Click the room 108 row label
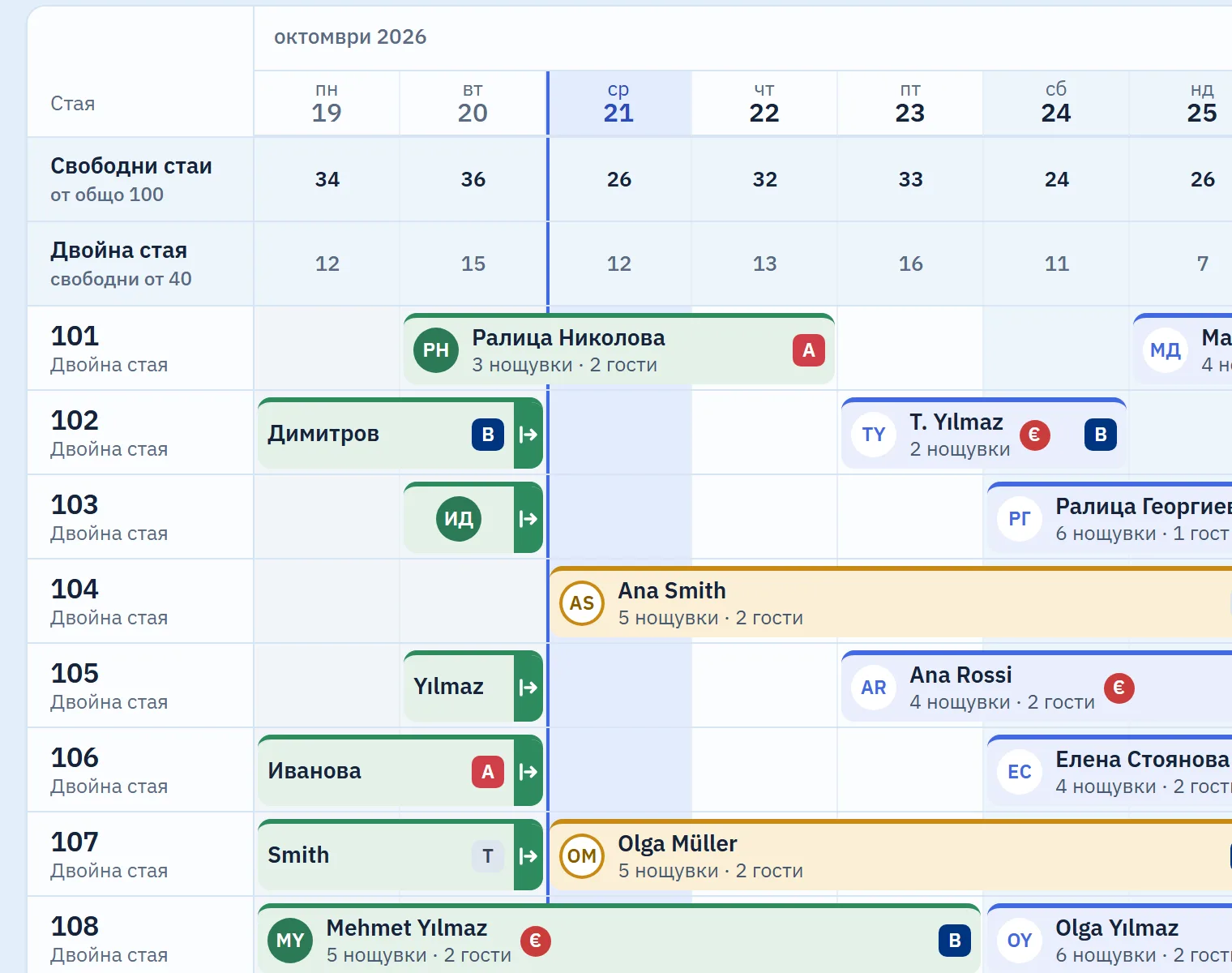 (x=140, y=936)
